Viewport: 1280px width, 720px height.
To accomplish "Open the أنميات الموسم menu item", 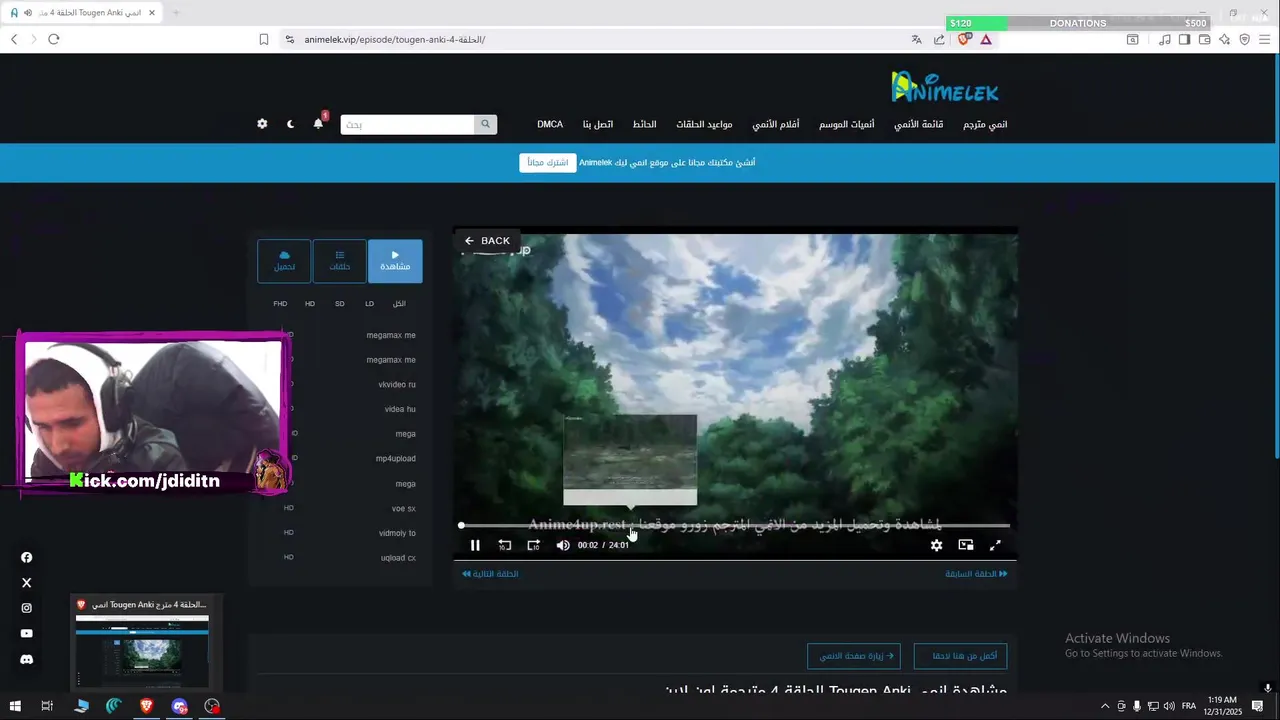I will [847, 124].
